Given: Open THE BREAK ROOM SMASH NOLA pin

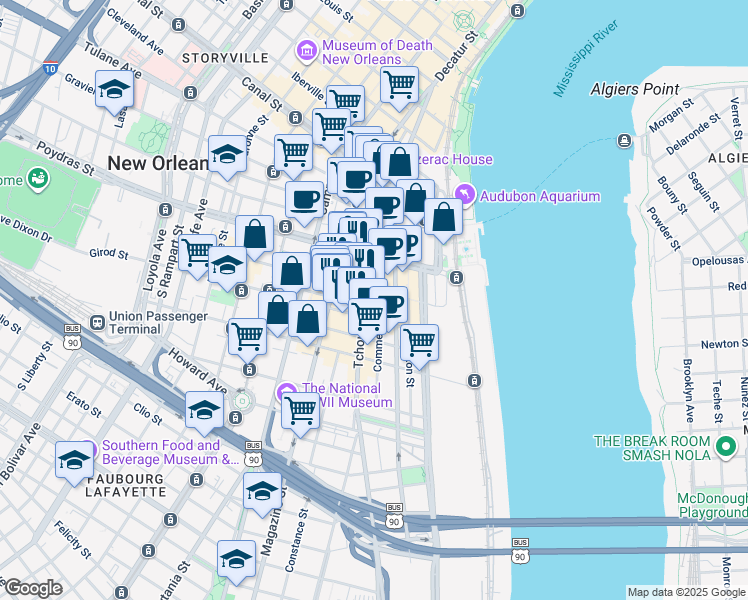Looking at the screenshot, I should (726, 448).
